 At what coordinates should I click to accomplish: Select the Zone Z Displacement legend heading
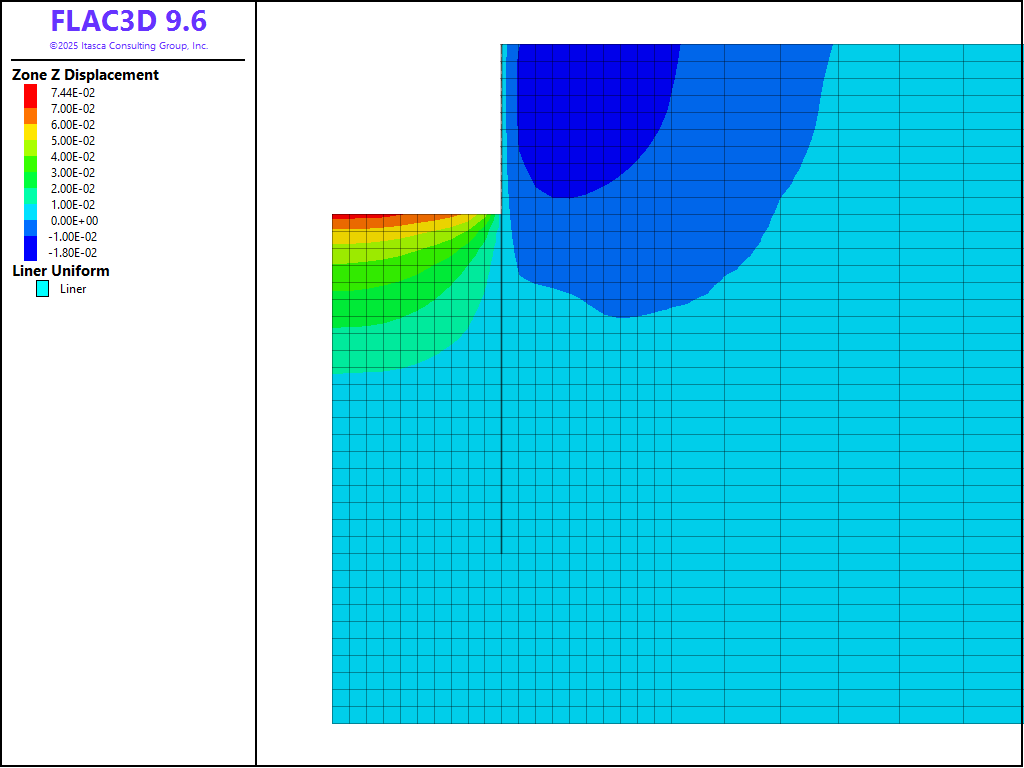85,75
